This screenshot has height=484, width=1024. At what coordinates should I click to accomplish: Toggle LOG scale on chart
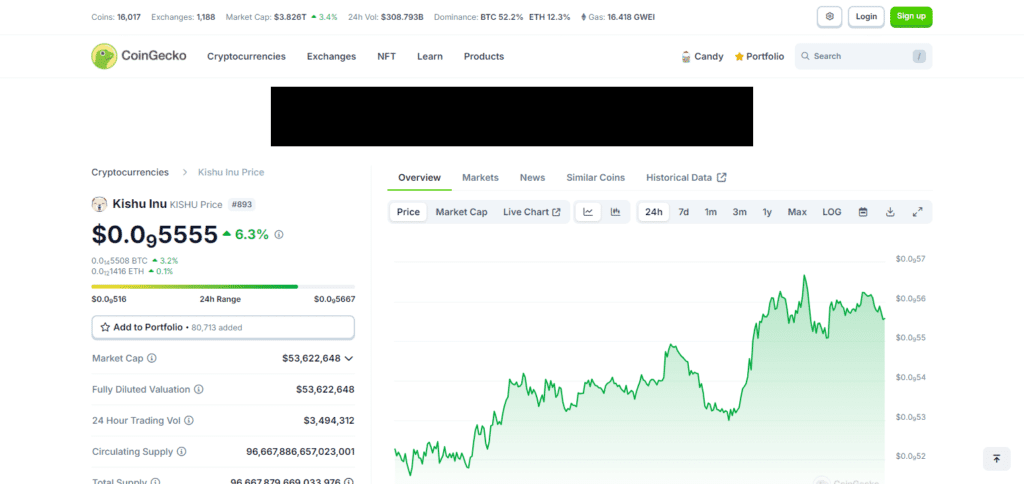[x=832, y=212]
